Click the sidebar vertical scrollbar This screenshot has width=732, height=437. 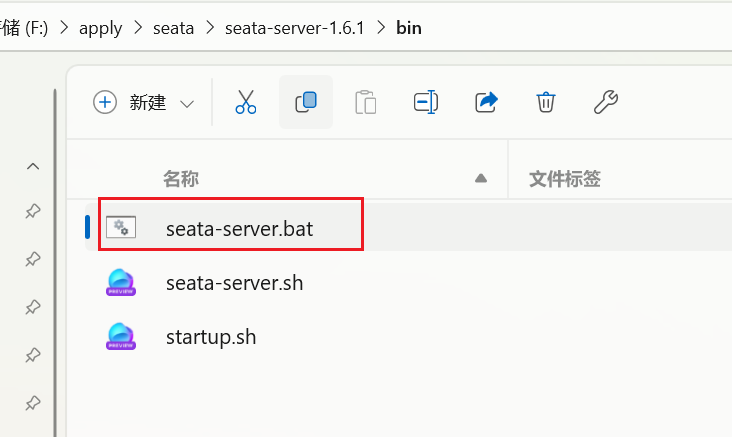click(x=55, y=263)
